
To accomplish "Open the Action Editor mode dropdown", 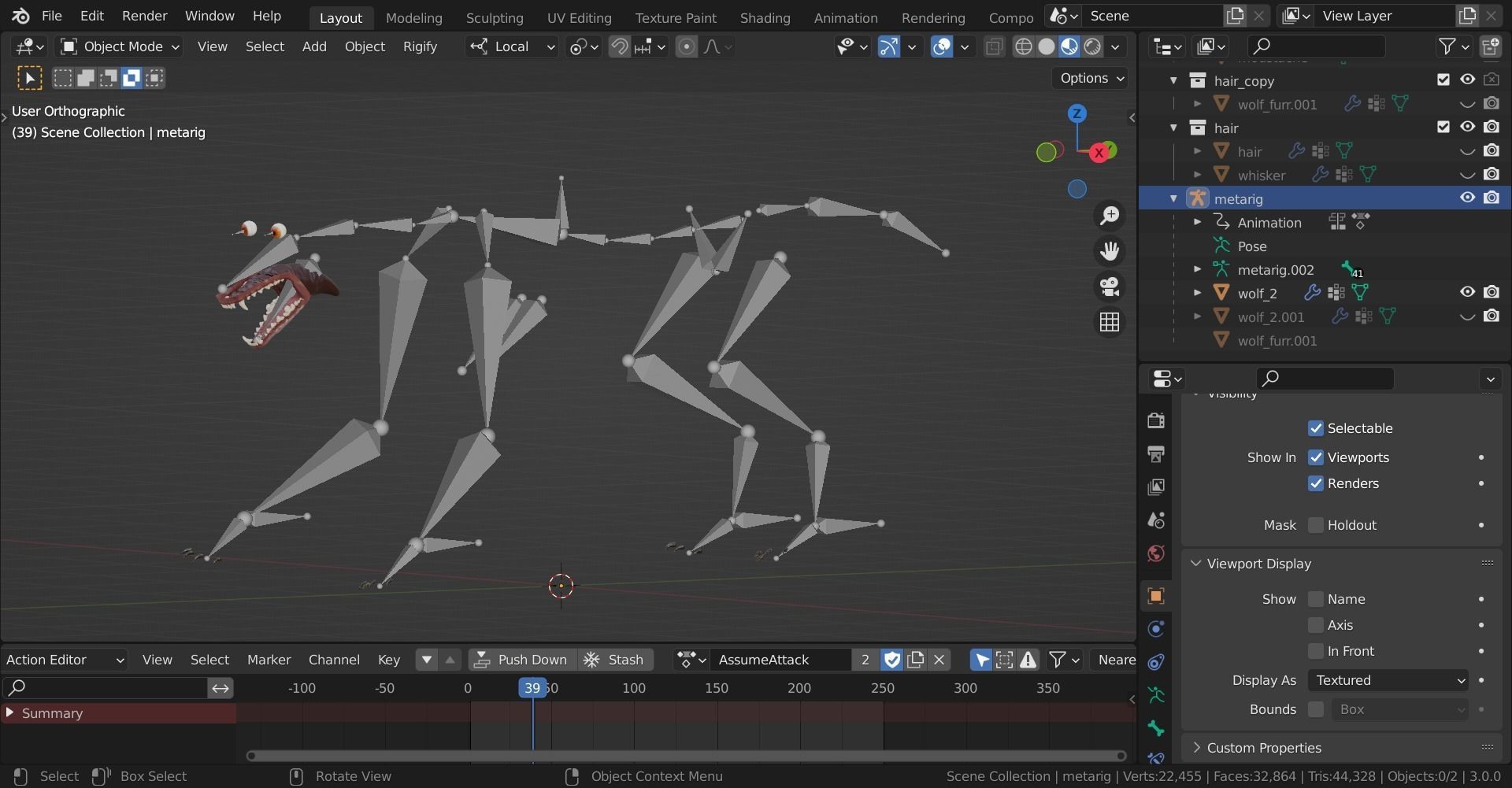I will click(65, 660).
